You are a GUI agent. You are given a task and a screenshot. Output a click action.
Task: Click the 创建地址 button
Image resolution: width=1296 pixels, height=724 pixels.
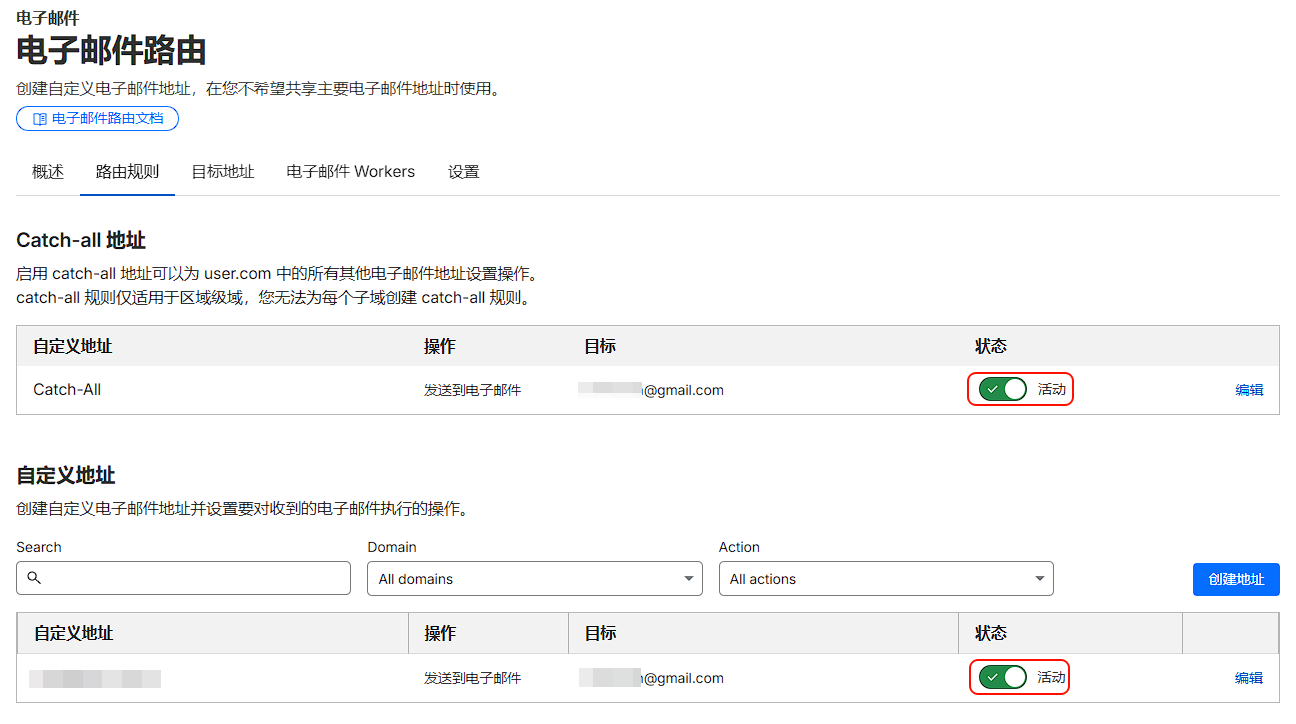(1236, 578)
